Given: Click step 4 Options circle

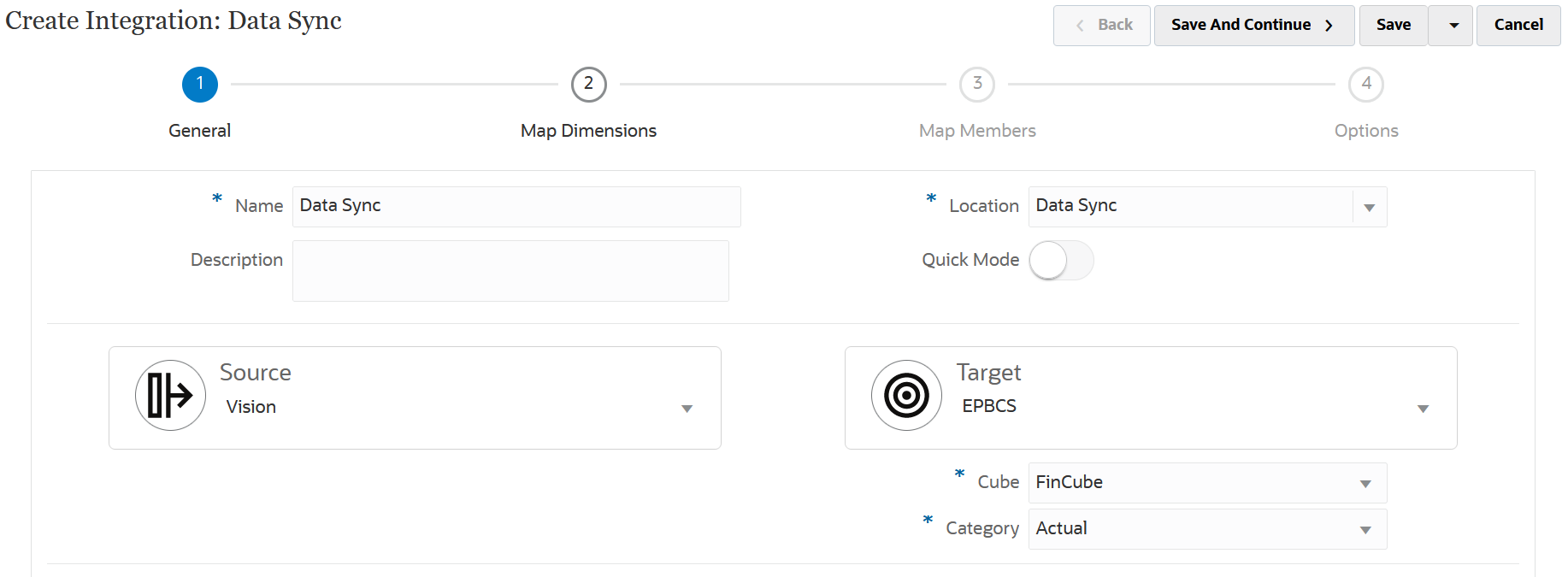Looking at the screenshot, I should click(x=1366, y=84).
